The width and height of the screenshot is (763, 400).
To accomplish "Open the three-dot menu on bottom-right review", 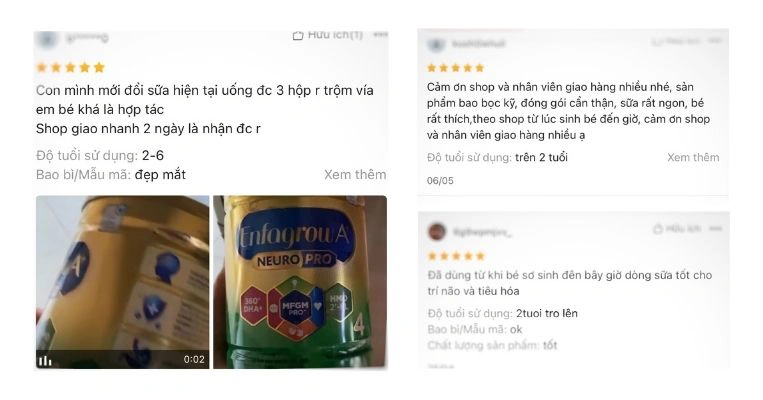I will tap(715, 228).
